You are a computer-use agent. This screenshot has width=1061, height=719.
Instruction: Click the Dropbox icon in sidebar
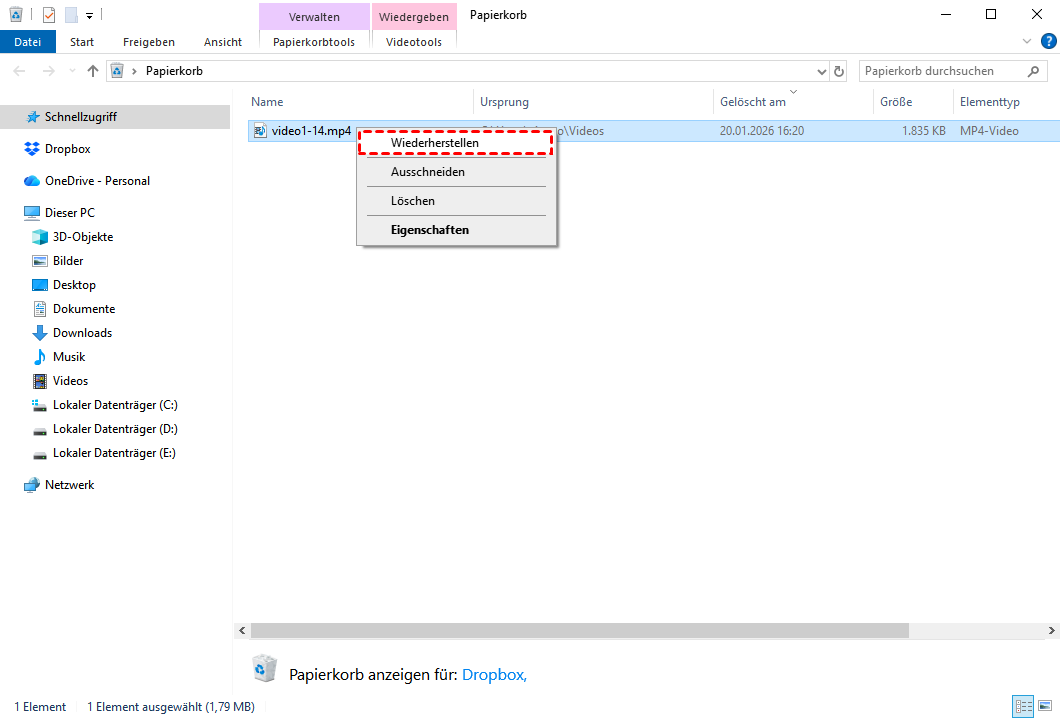[31, 149]
